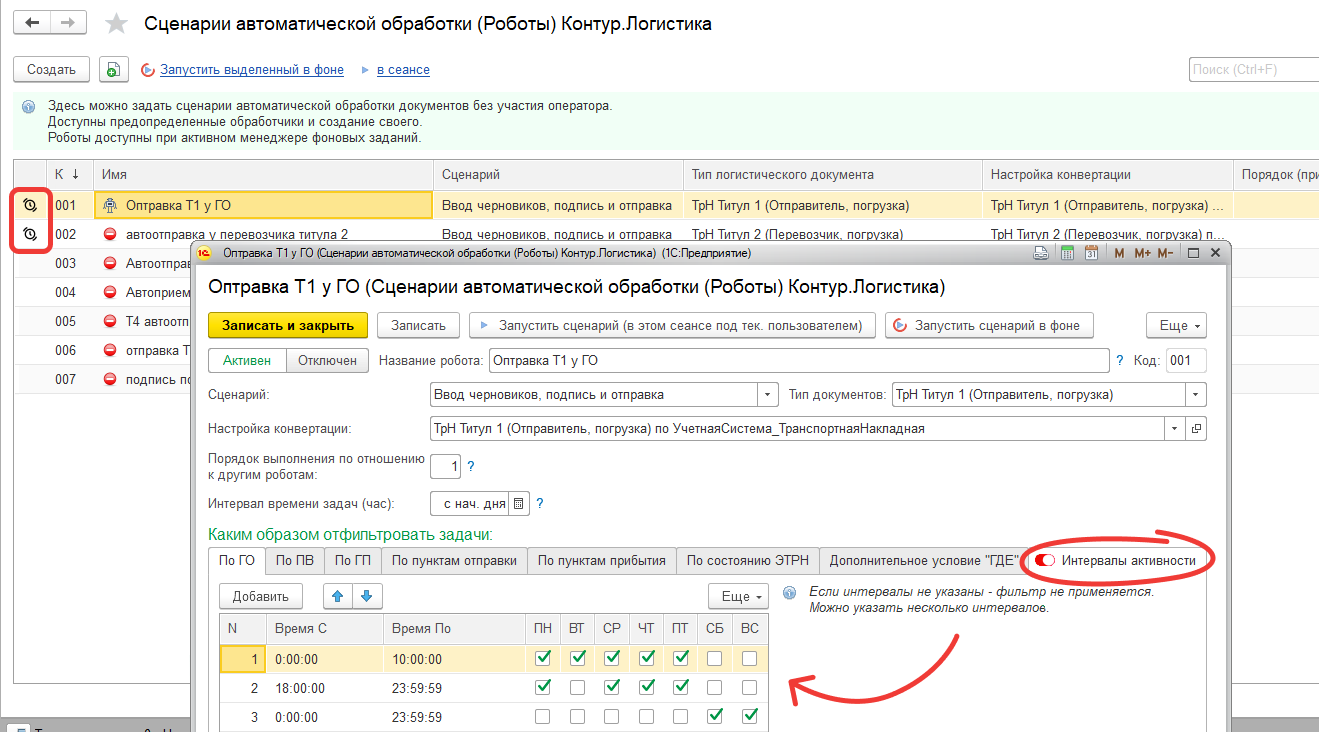Move interval row down with blue arrow

point(367,596)
